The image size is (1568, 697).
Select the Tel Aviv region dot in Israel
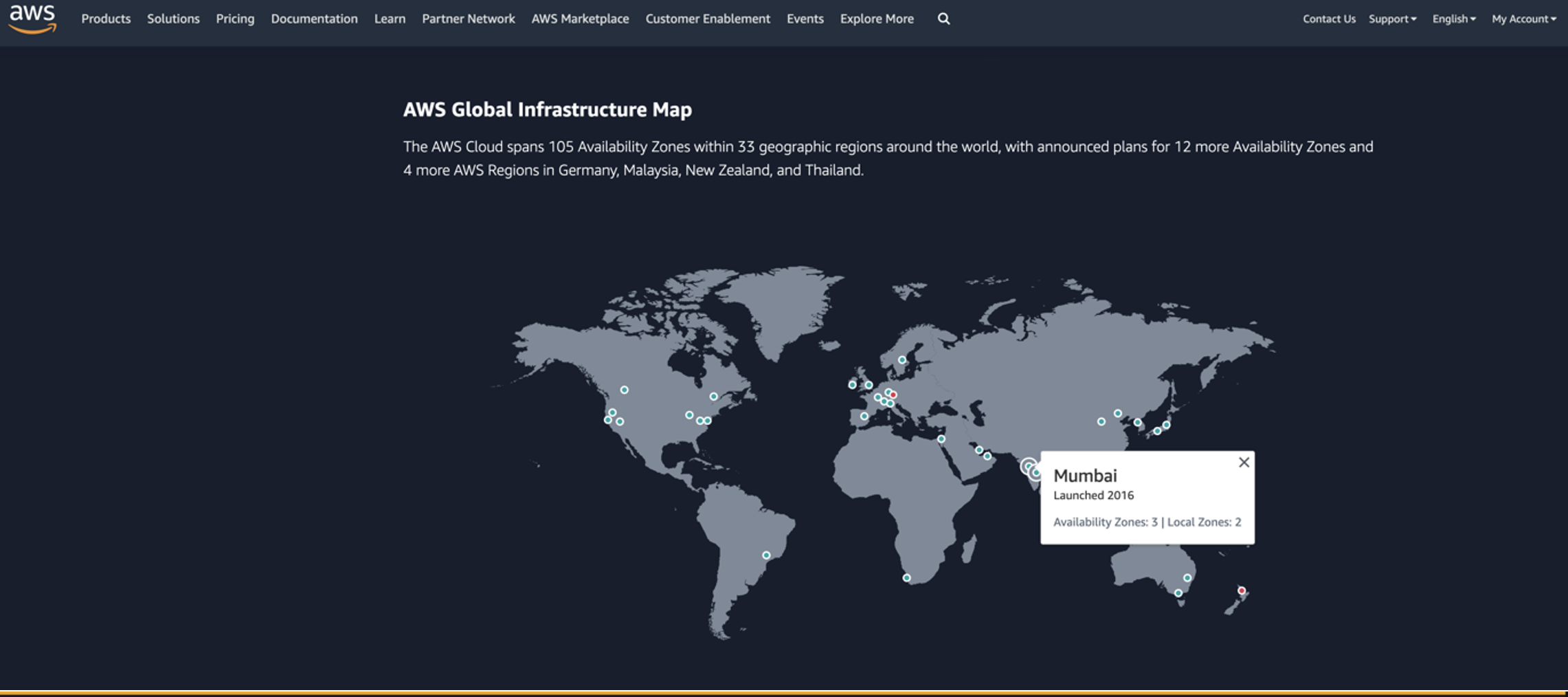pyautogui.click(x=941, y=439)
